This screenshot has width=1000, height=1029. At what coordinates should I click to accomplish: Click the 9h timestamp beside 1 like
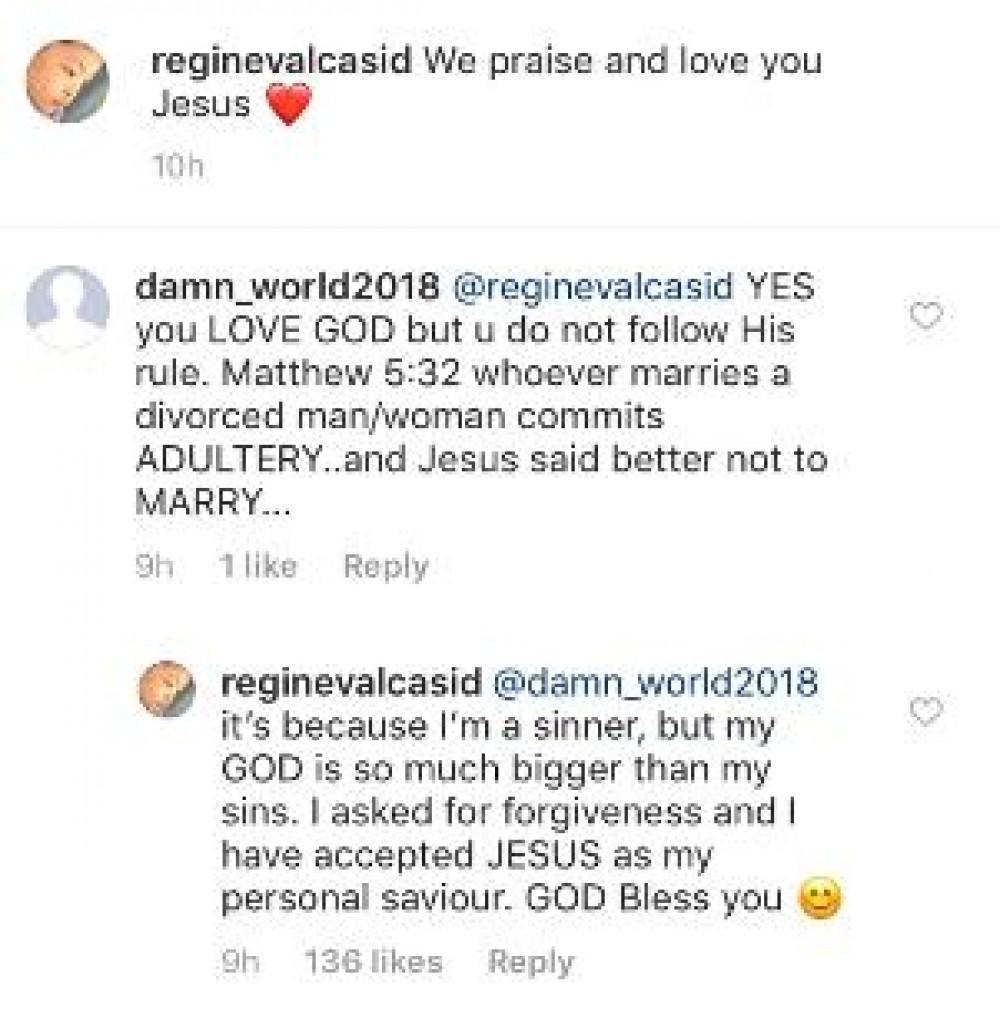(156, 567)
